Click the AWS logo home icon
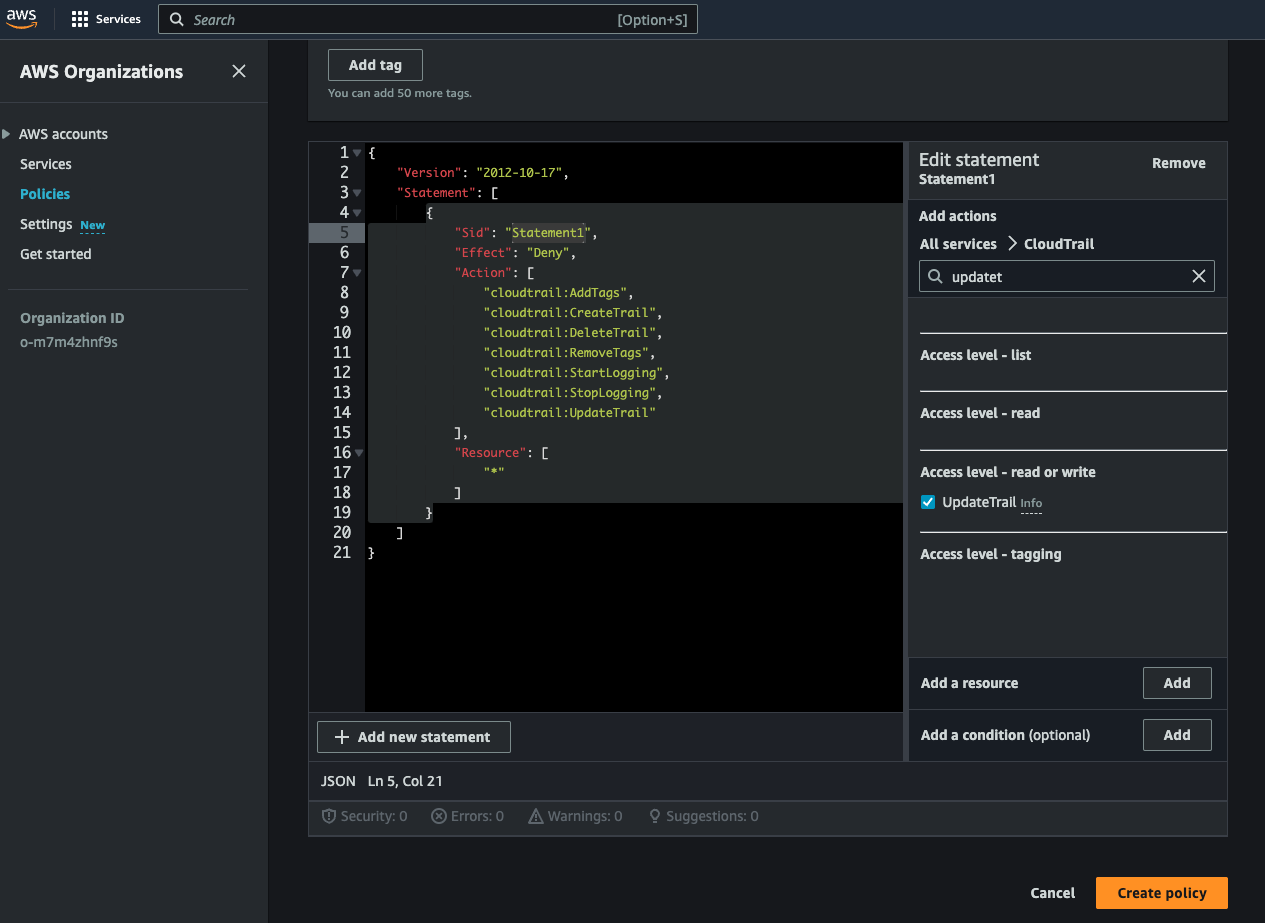 pyautogui.click(x=22, y=19)
